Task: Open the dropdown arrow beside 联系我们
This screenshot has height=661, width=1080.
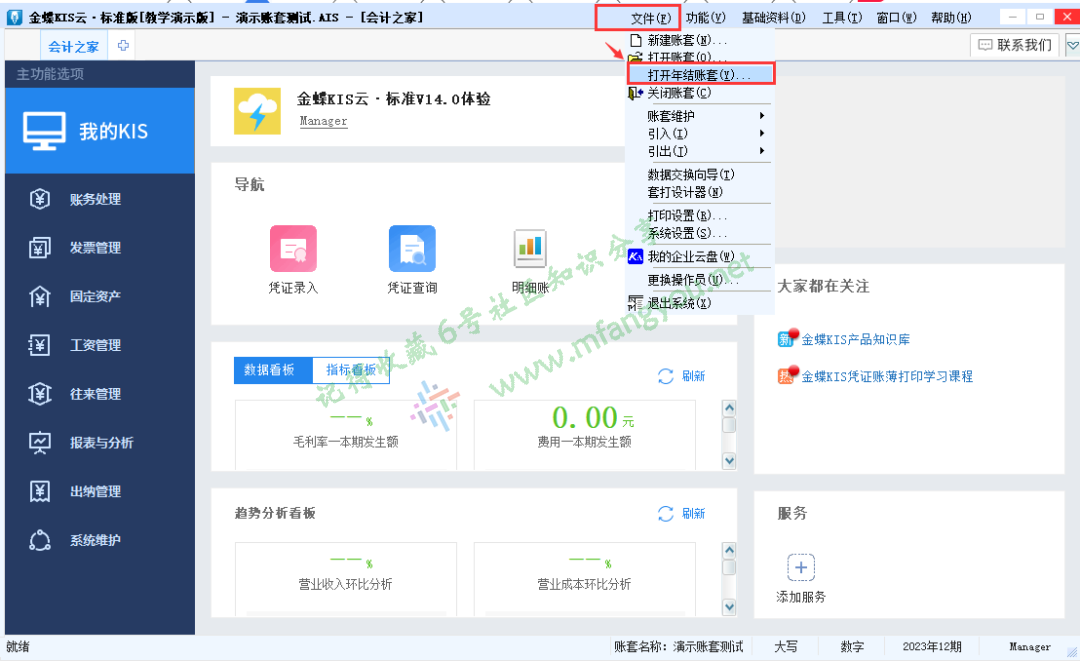Action: (1072, 45)
